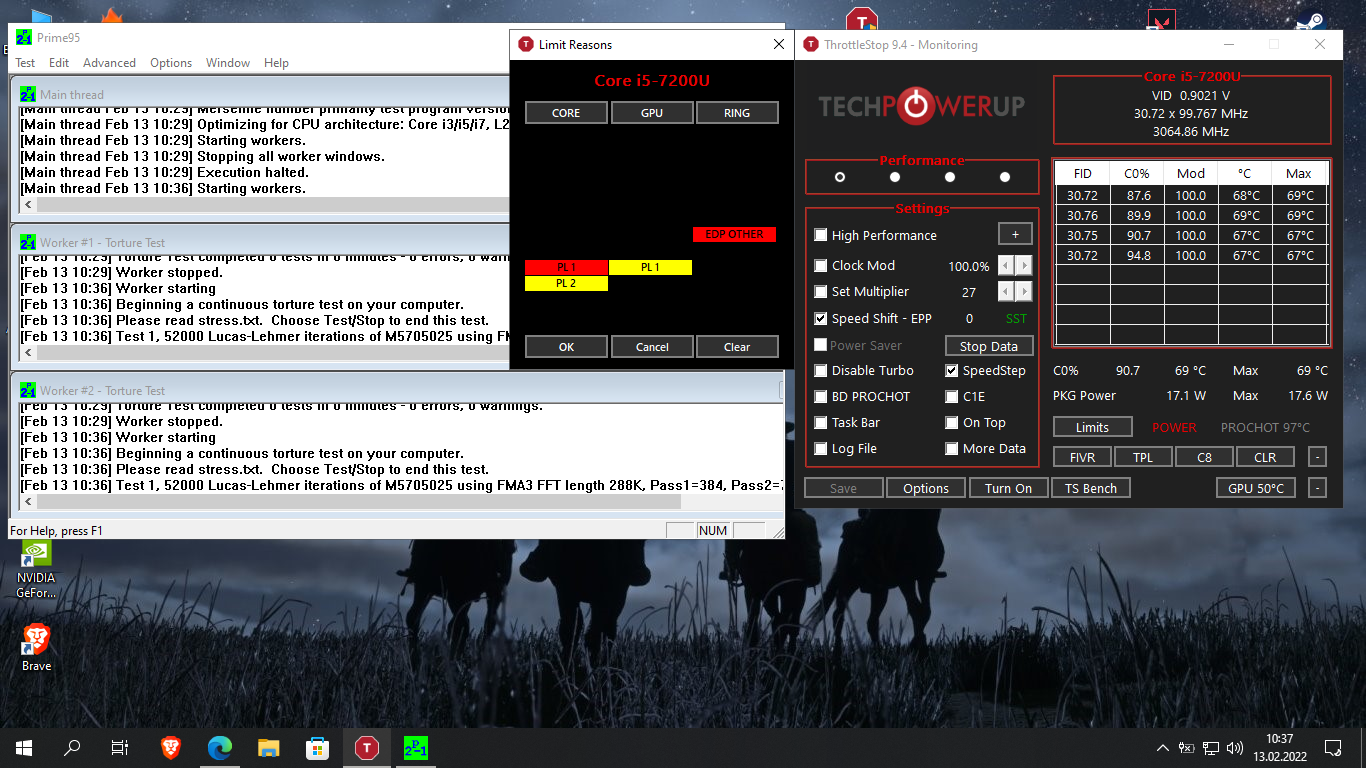The image size is (1366, 768).
Task: Click the red PL 1 indicator
Action: (x=566, y=267)
